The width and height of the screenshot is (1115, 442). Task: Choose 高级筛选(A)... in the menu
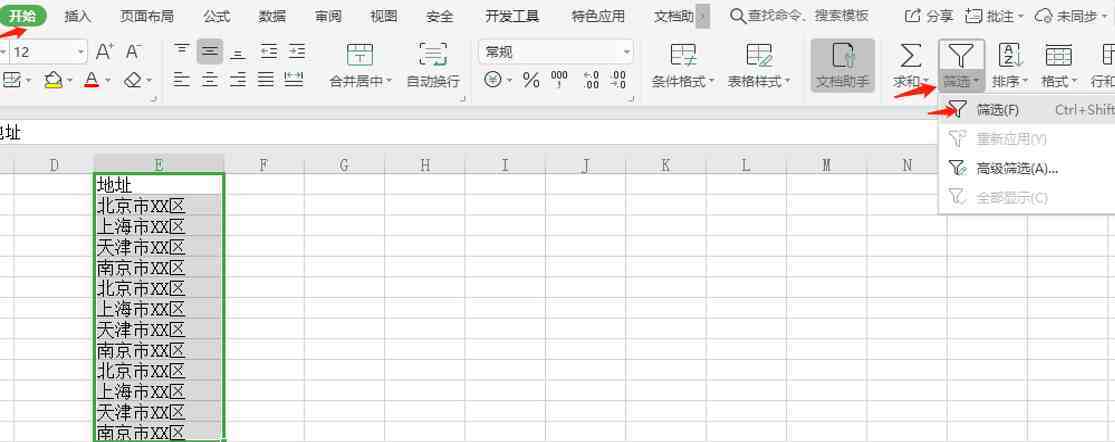point(1027,168)
